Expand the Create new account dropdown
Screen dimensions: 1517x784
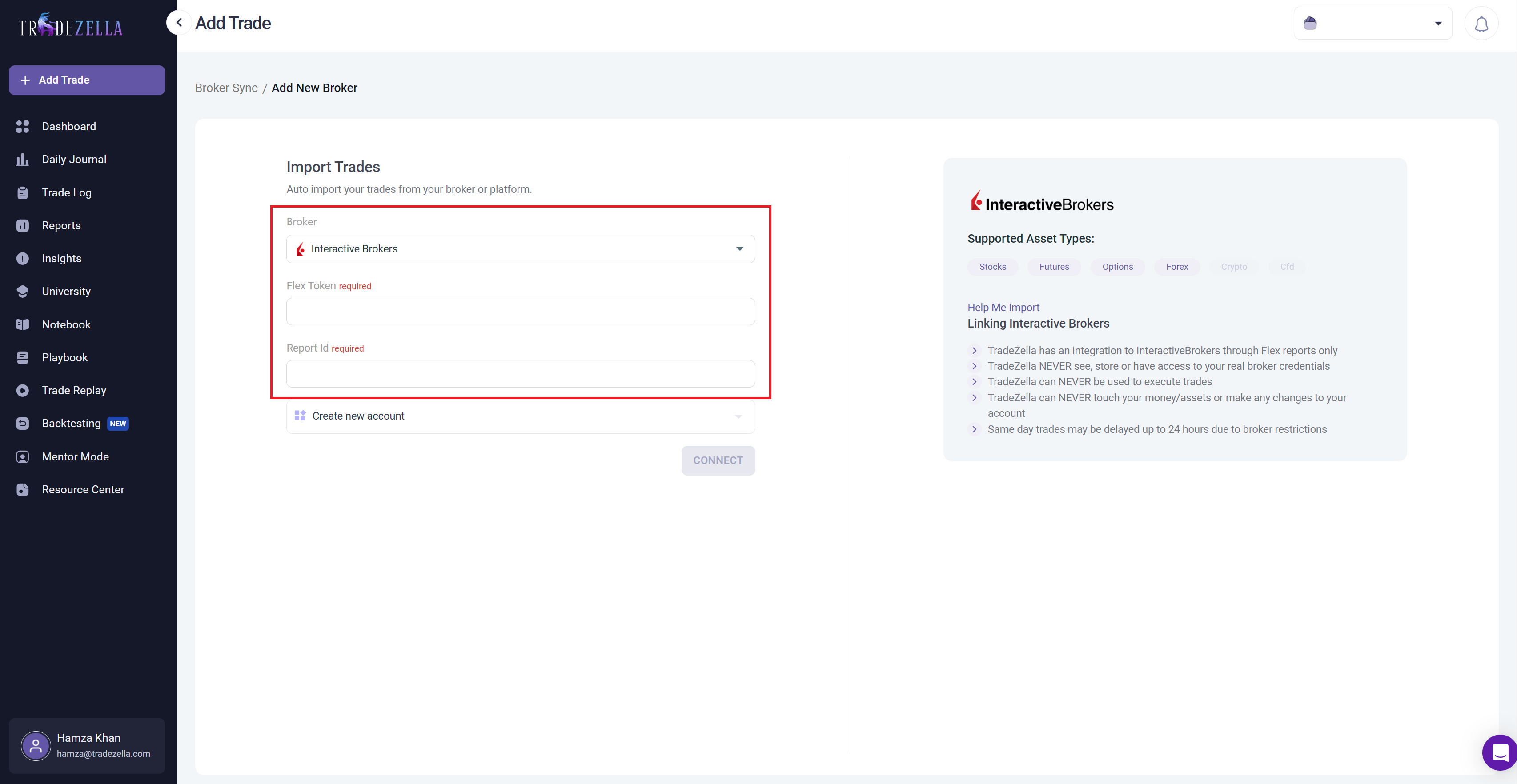(x=520, y=416)
